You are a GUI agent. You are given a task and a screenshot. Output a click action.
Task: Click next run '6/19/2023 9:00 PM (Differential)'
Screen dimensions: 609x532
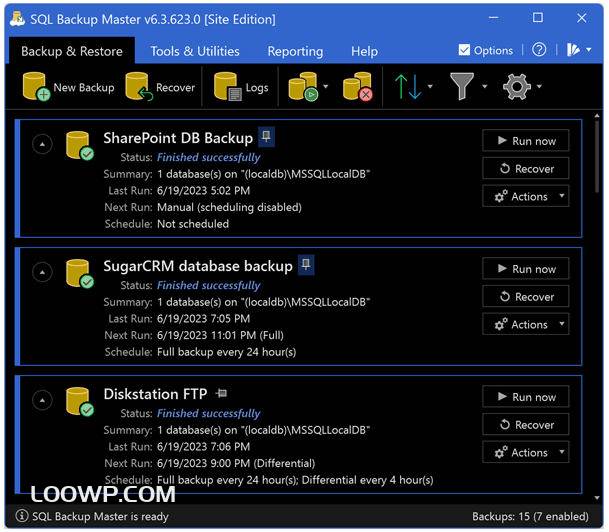click(x=236, y=463)
